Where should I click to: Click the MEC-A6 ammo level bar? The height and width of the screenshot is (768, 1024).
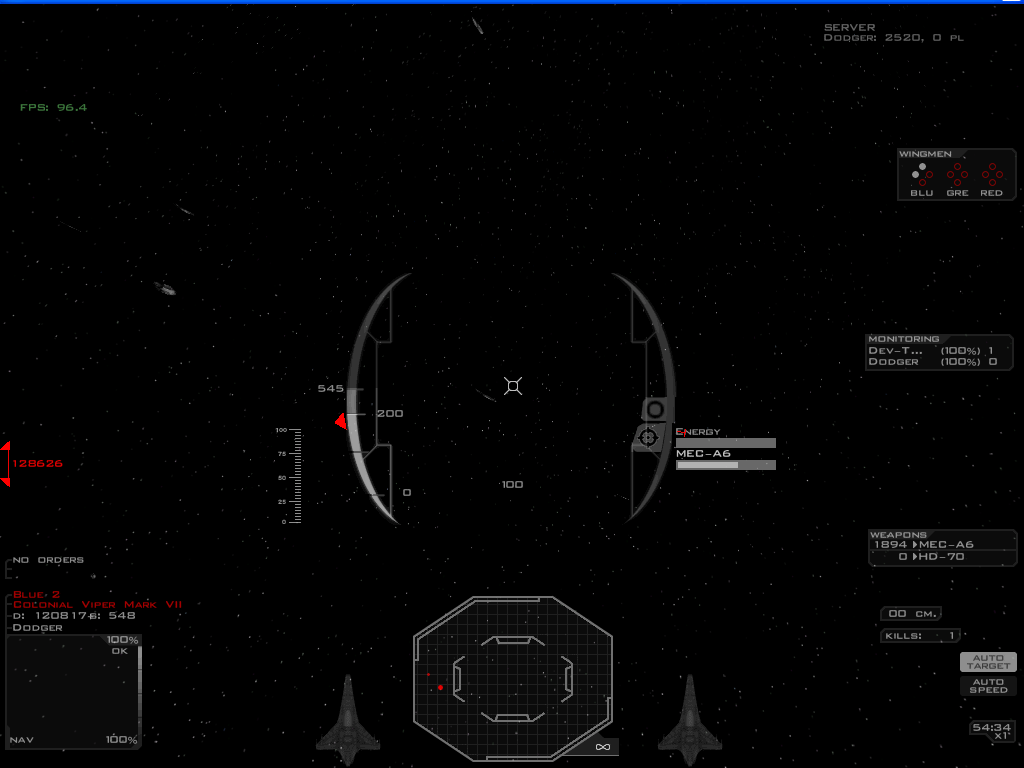pyautogui.click(x=726, y=465)
